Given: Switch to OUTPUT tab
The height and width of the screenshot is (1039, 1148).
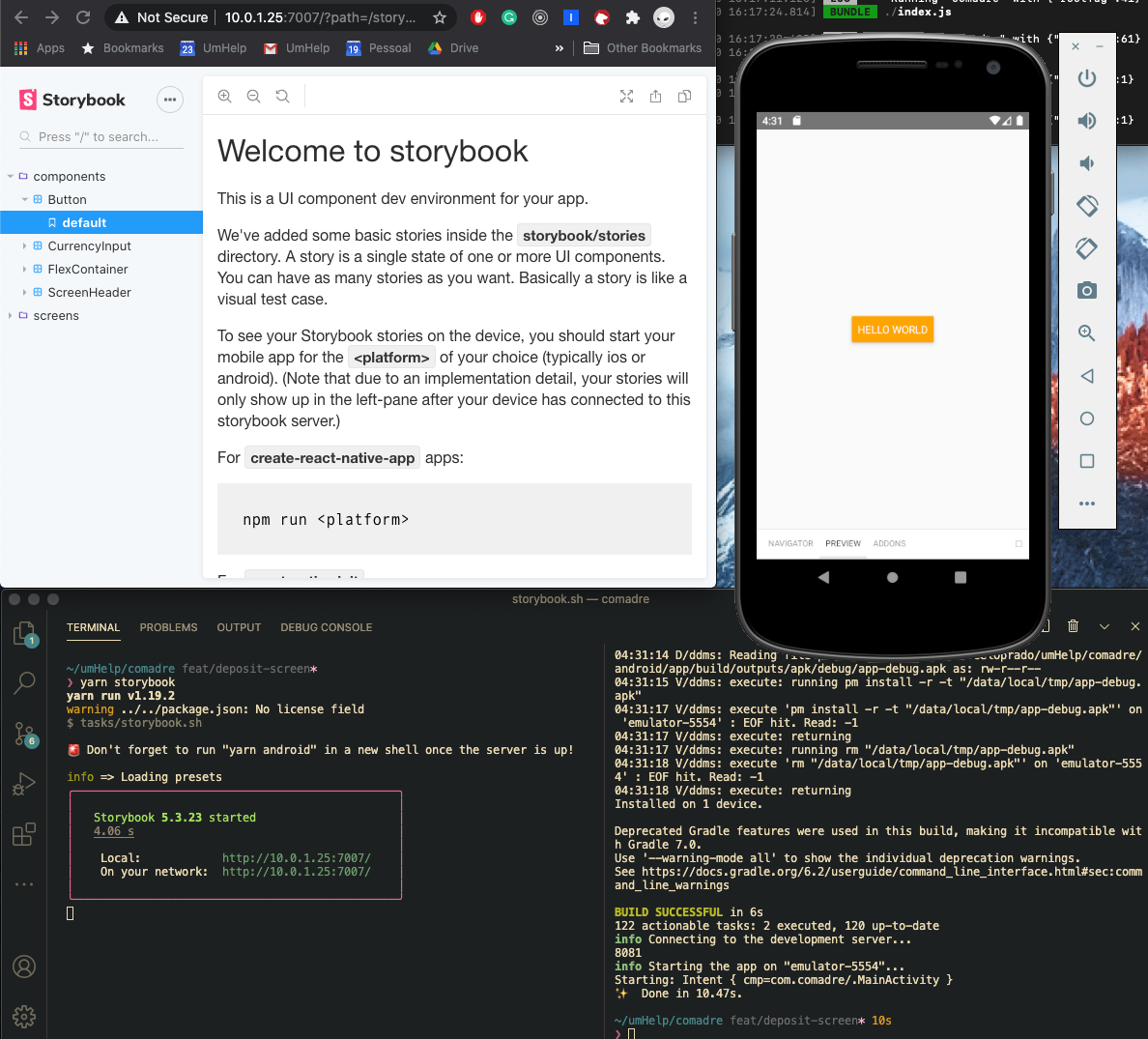Looking at the screenshot, I should (239, 627).
